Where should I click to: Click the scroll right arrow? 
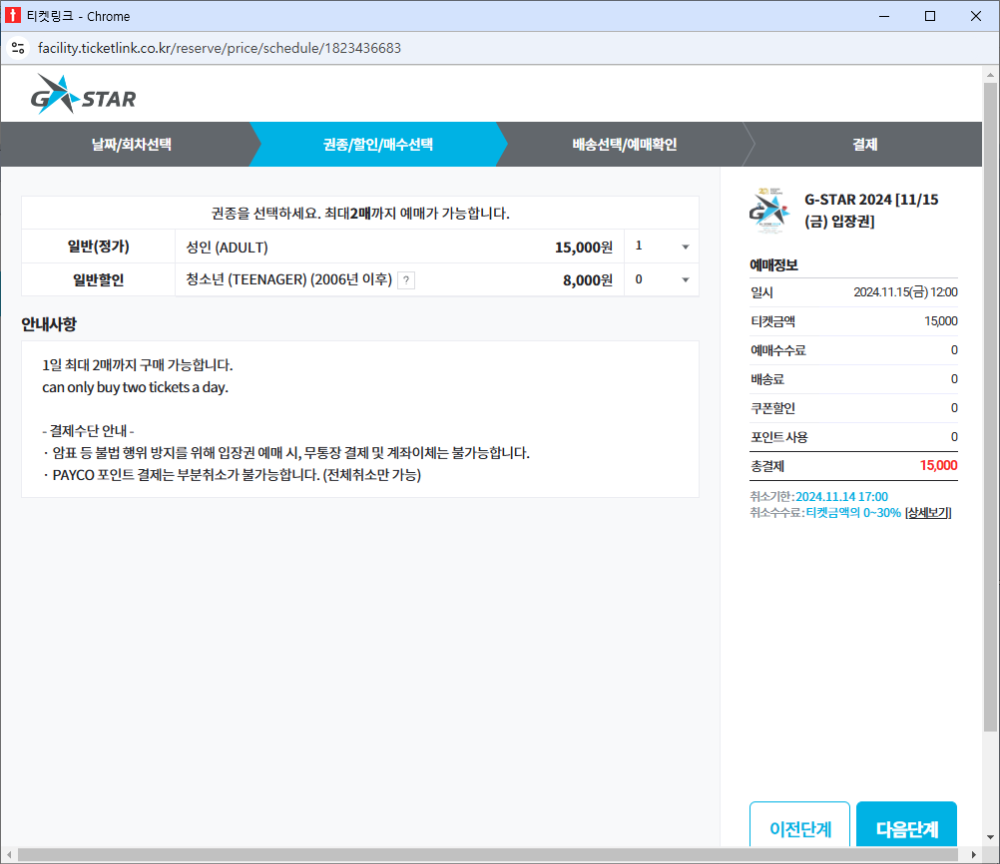[x=973, y=854]
